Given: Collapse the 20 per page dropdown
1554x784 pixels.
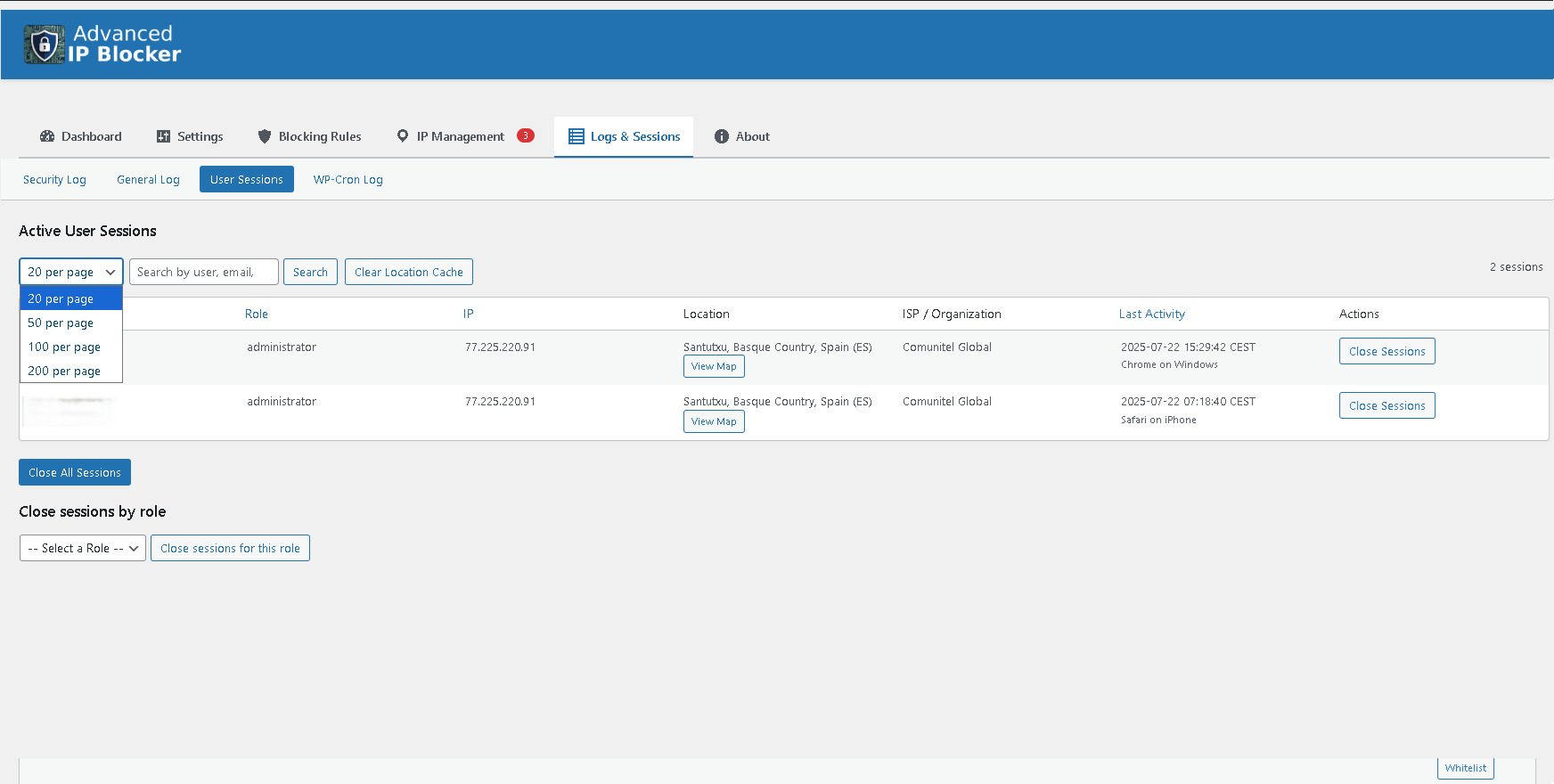Looking at the screenshot, I should coord(71,272).
